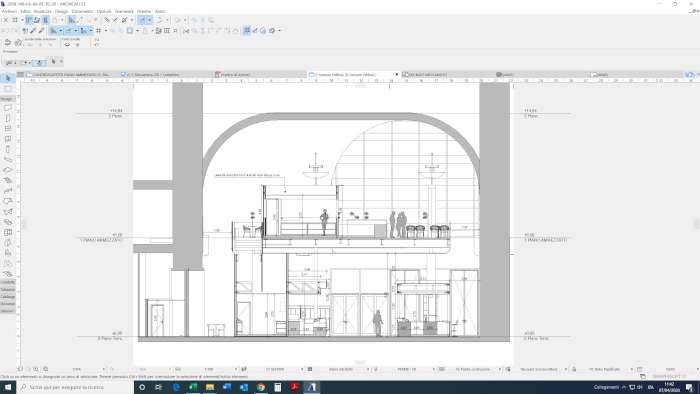Expand the Design group header in toolbox
Image resolution: width=700 pixels, height=394 pixels.
tap(8, 99)
